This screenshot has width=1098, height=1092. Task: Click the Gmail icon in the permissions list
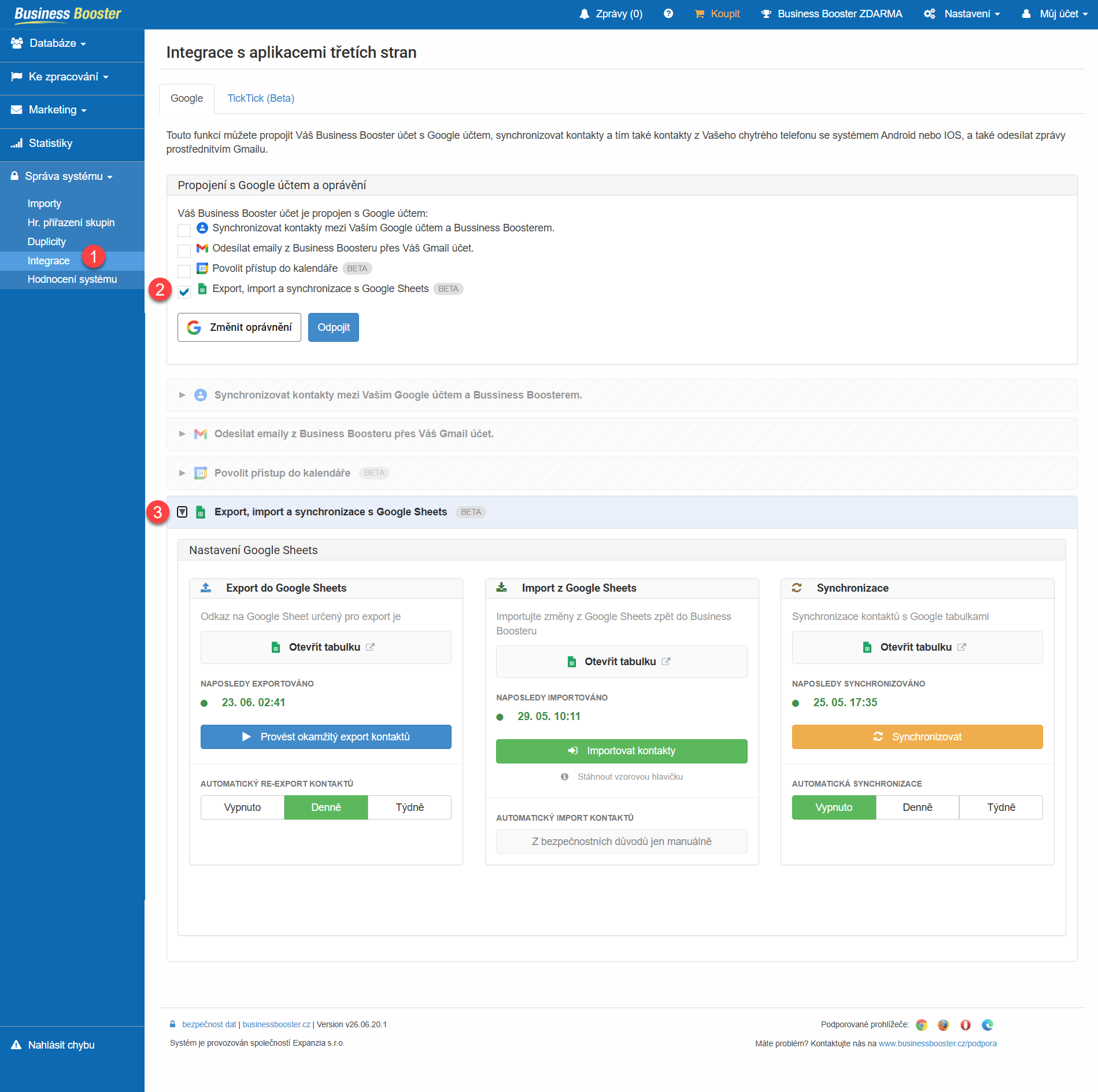(x=202, y=248)
